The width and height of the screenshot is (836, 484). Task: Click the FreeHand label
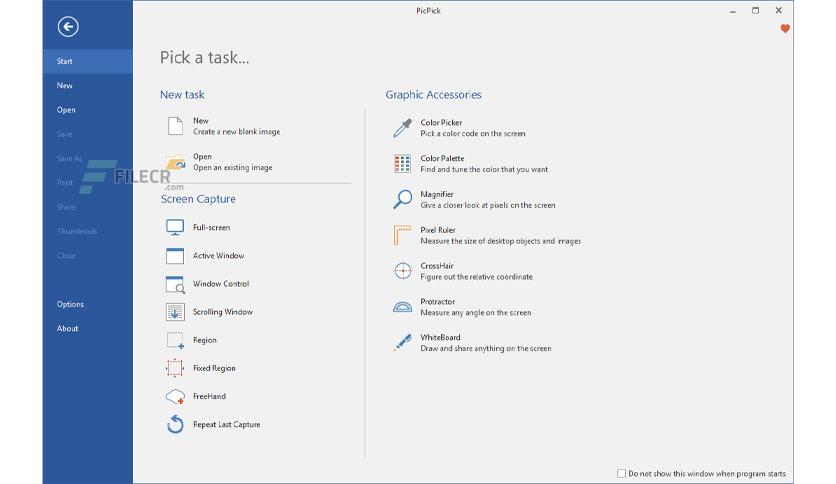209,397
